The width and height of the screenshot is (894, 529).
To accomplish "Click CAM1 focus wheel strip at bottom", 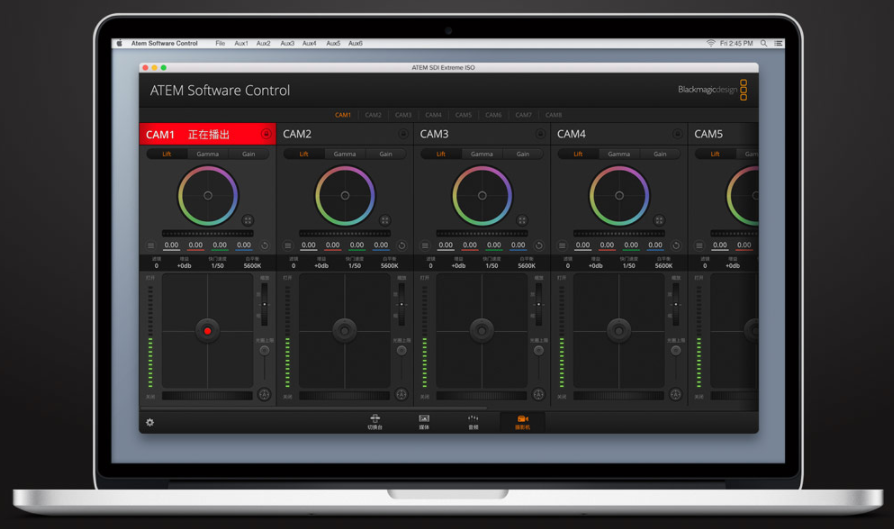I will tap(208, 395).
